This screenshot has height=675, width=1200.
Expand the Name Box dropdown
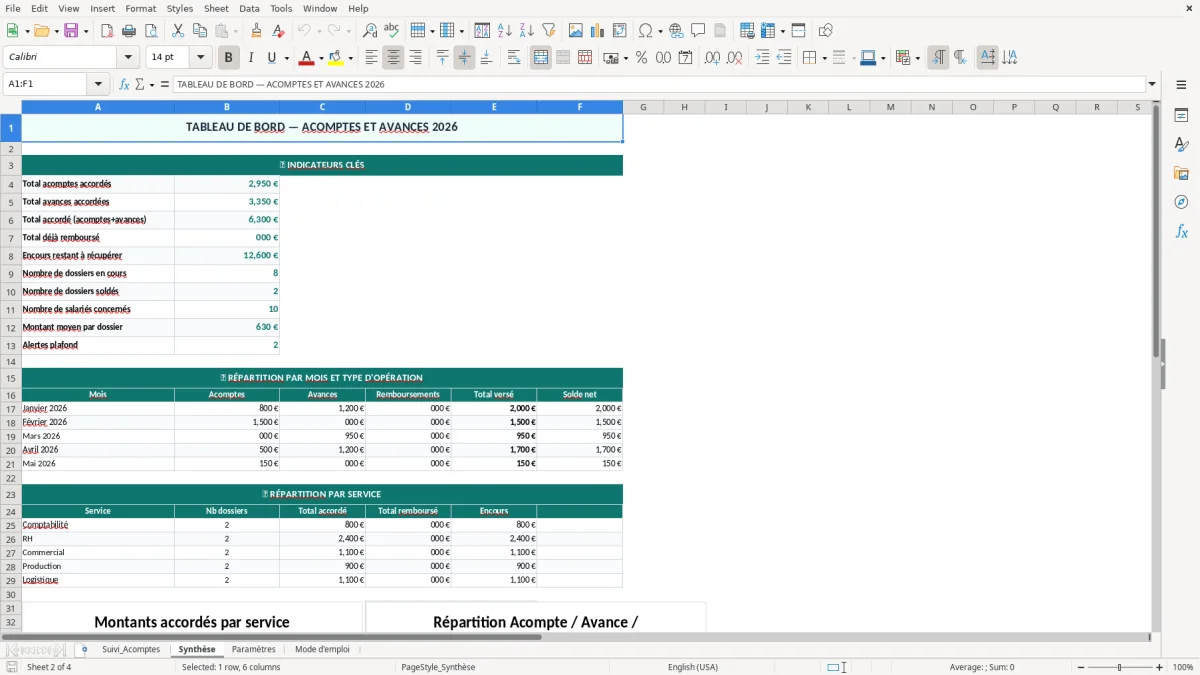pos(98,85)
